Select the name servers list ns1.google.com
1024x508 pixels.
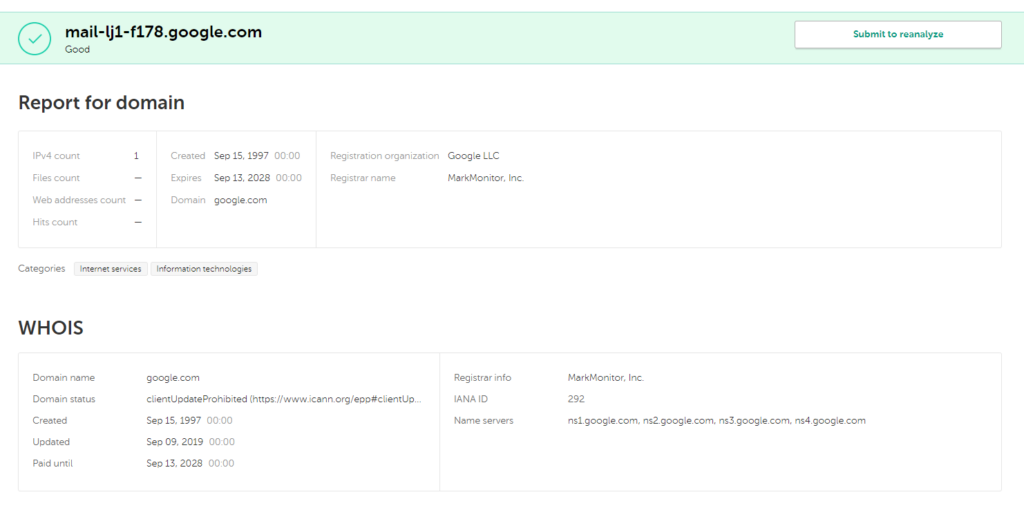(716, 421)
